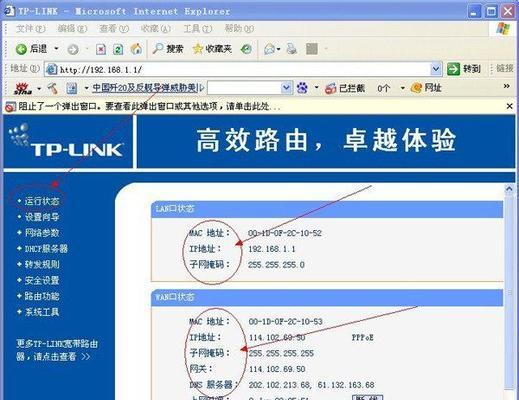Click the TP-LINK logo
Screen dimensions: 519x400
point(67,141)
